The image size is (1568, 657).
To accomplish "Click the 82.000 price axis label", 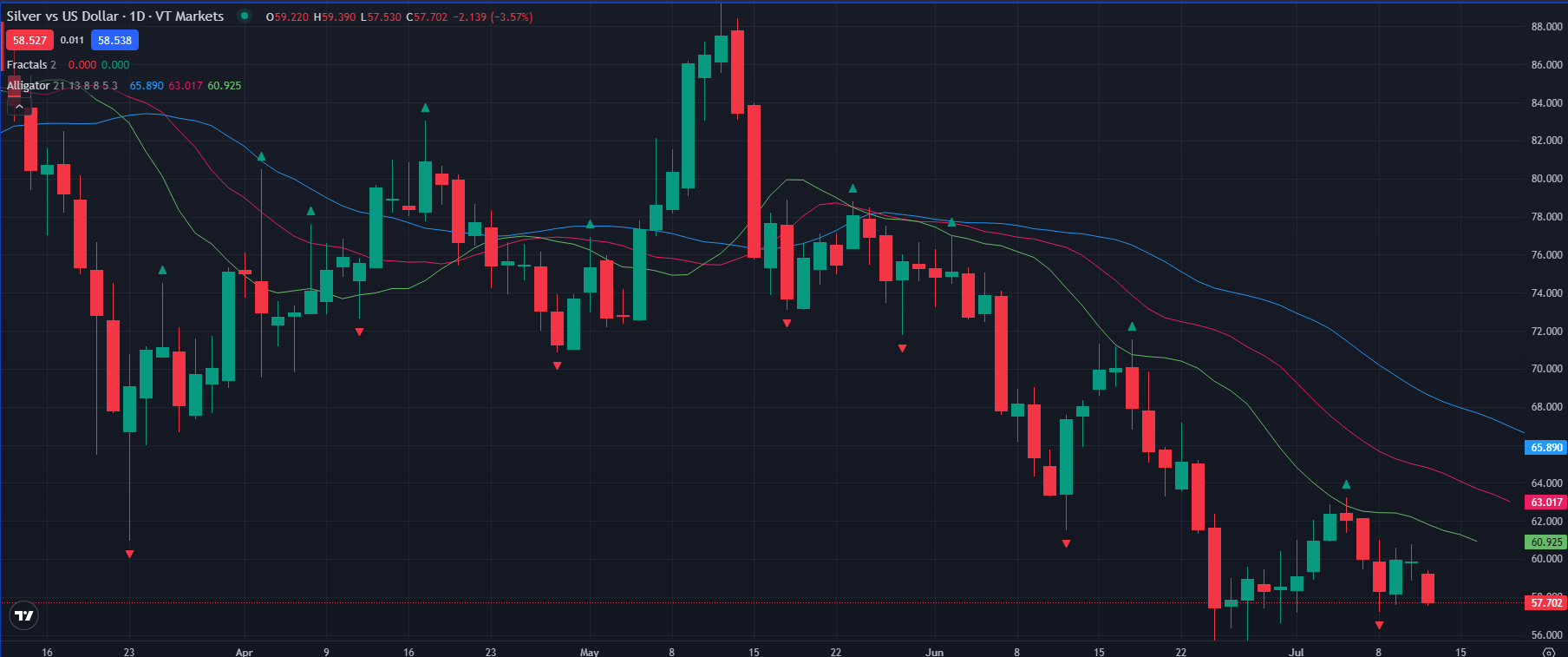I will [1547, 141].
